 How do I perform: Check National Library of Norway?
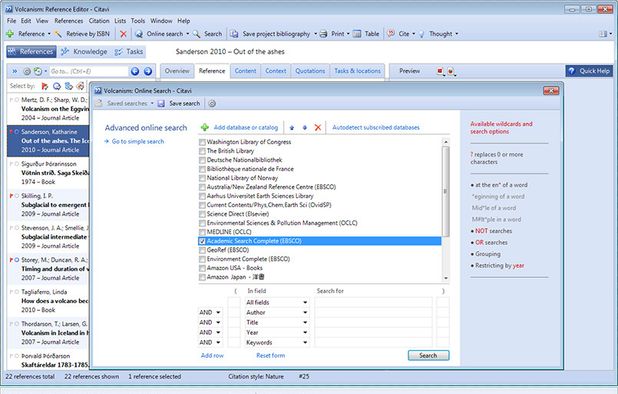[x=202, y=178]
